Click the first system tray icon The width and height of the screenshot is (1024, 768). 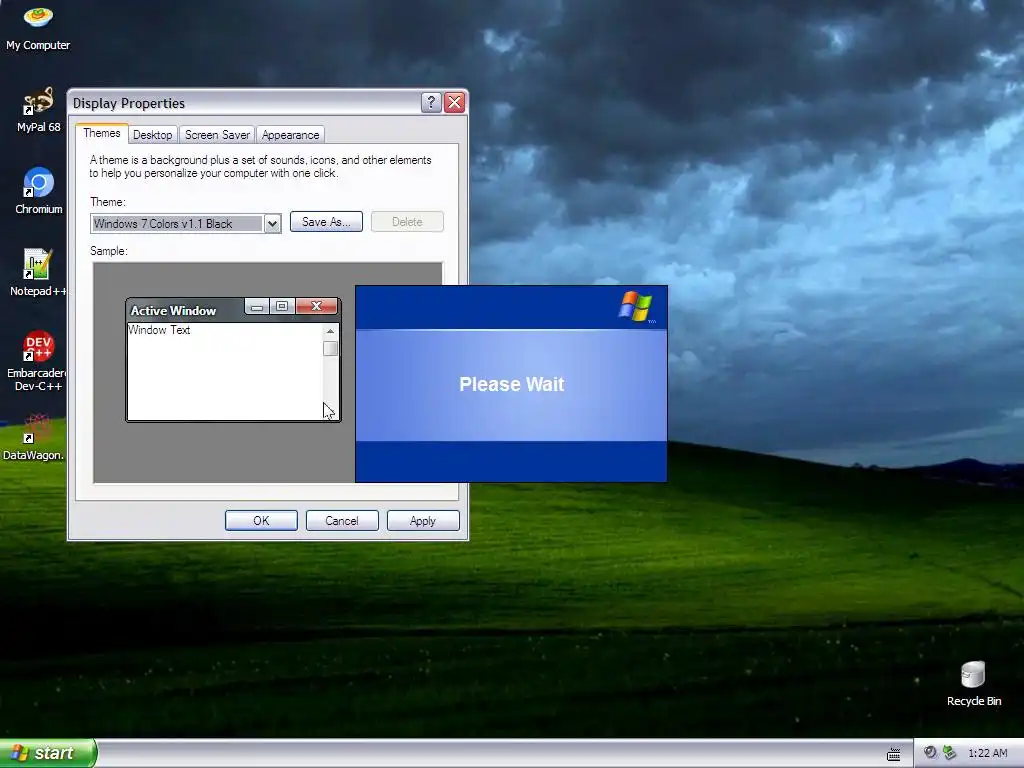tap(930, 753)
